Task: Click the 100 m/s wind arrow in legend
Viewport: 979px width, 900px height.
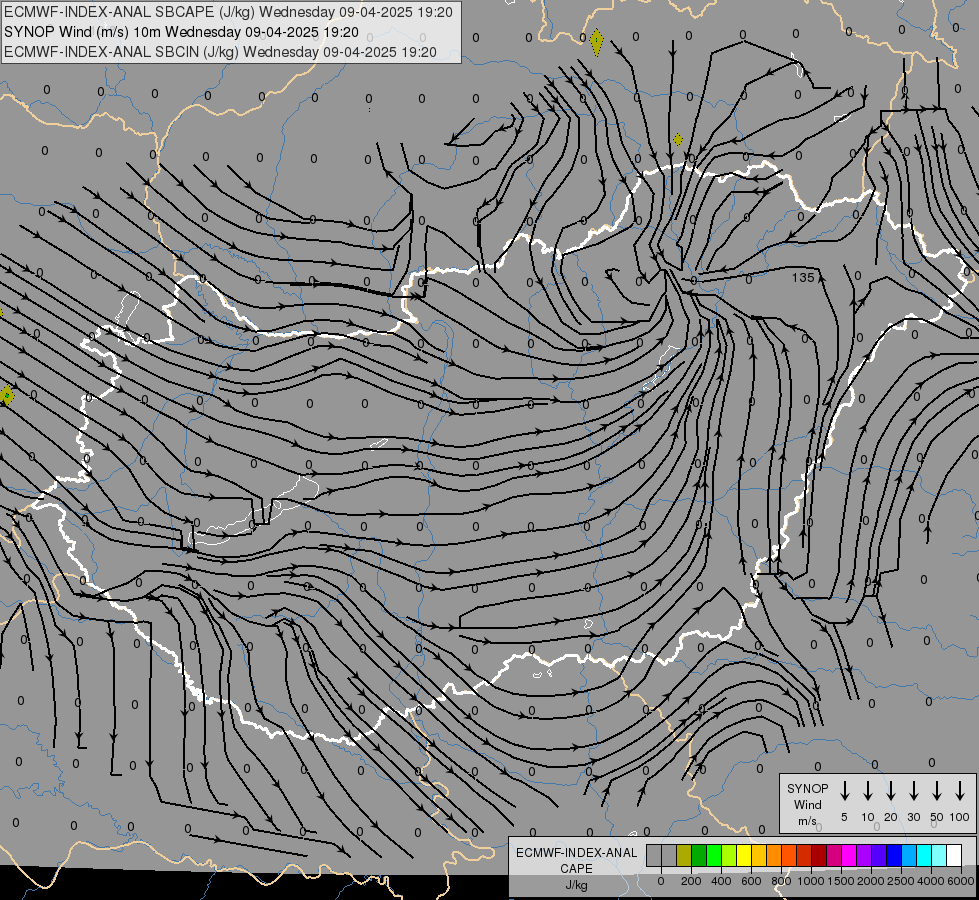Action: click(960, 791)
